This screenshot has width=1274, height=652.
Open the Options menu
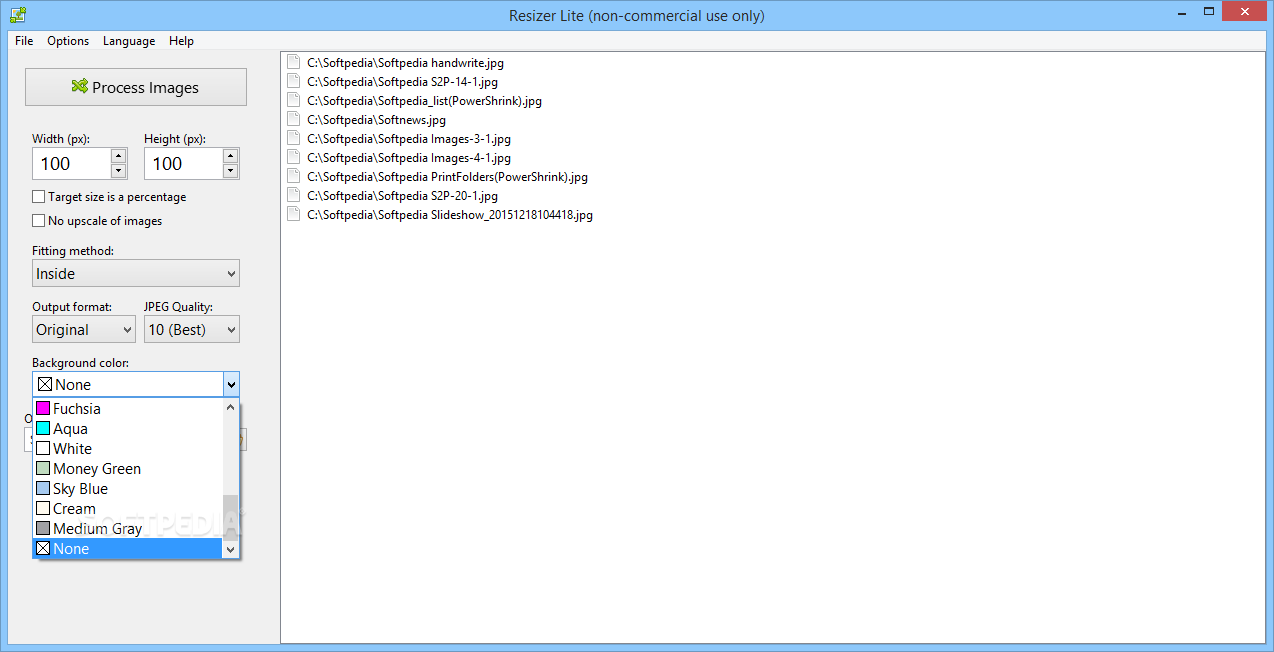(68, 41)
